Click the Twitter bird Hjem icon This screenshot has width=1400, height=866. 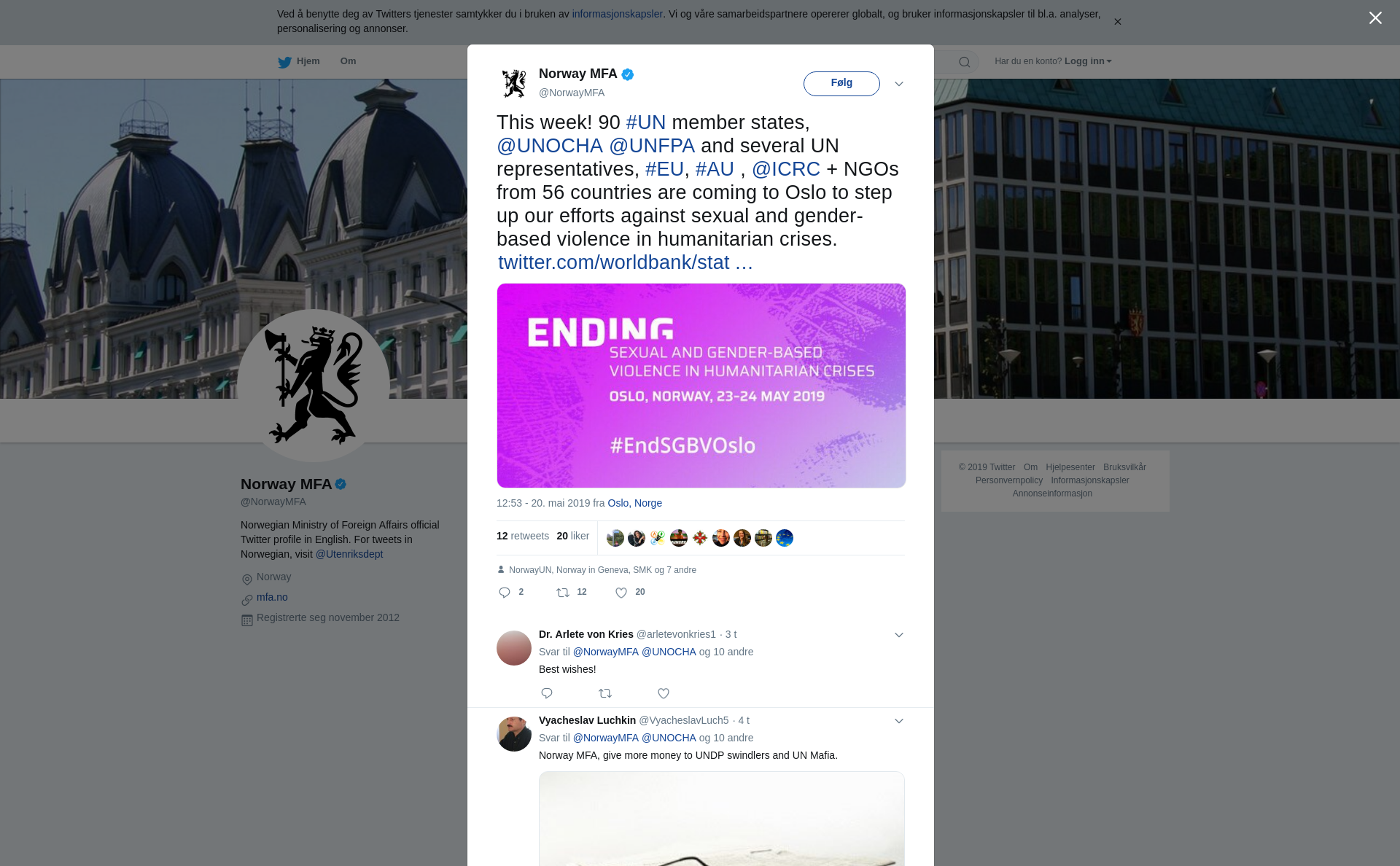click(284, 62)
